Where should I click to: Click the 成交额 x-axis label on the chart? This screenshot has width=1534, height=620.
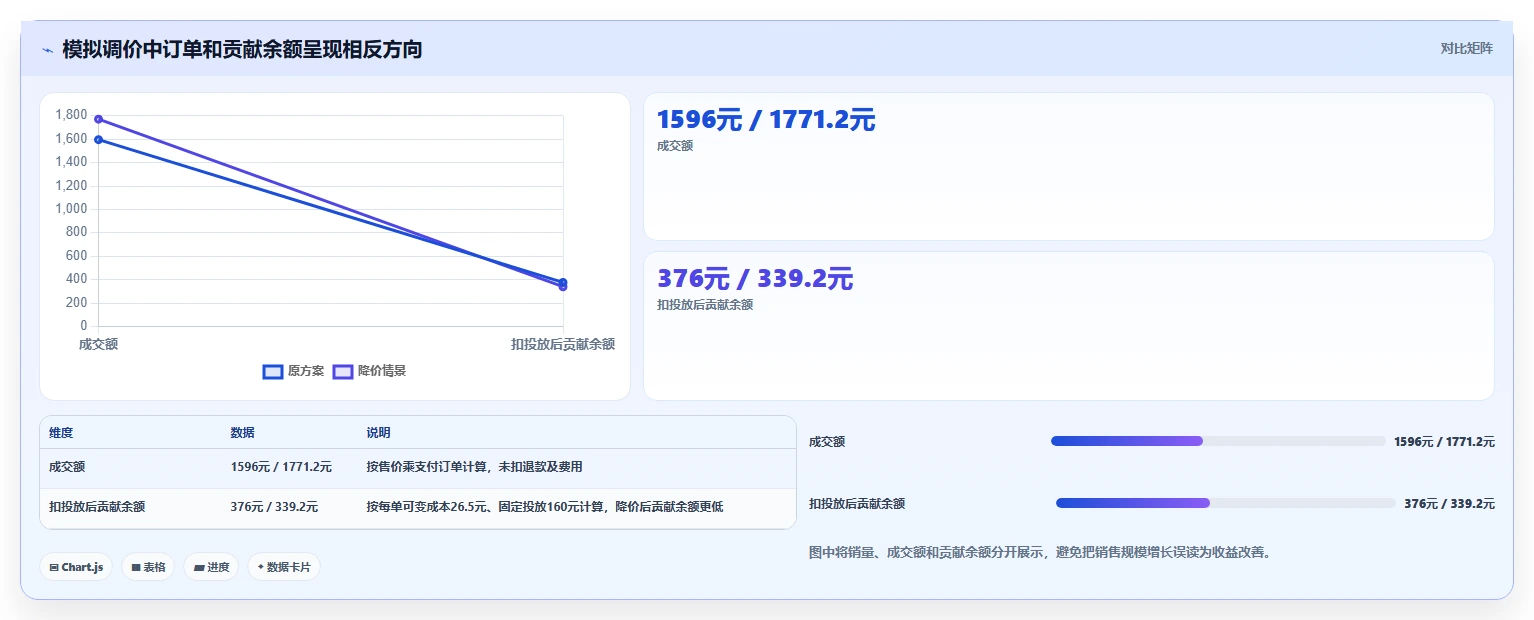click(98, 344)
